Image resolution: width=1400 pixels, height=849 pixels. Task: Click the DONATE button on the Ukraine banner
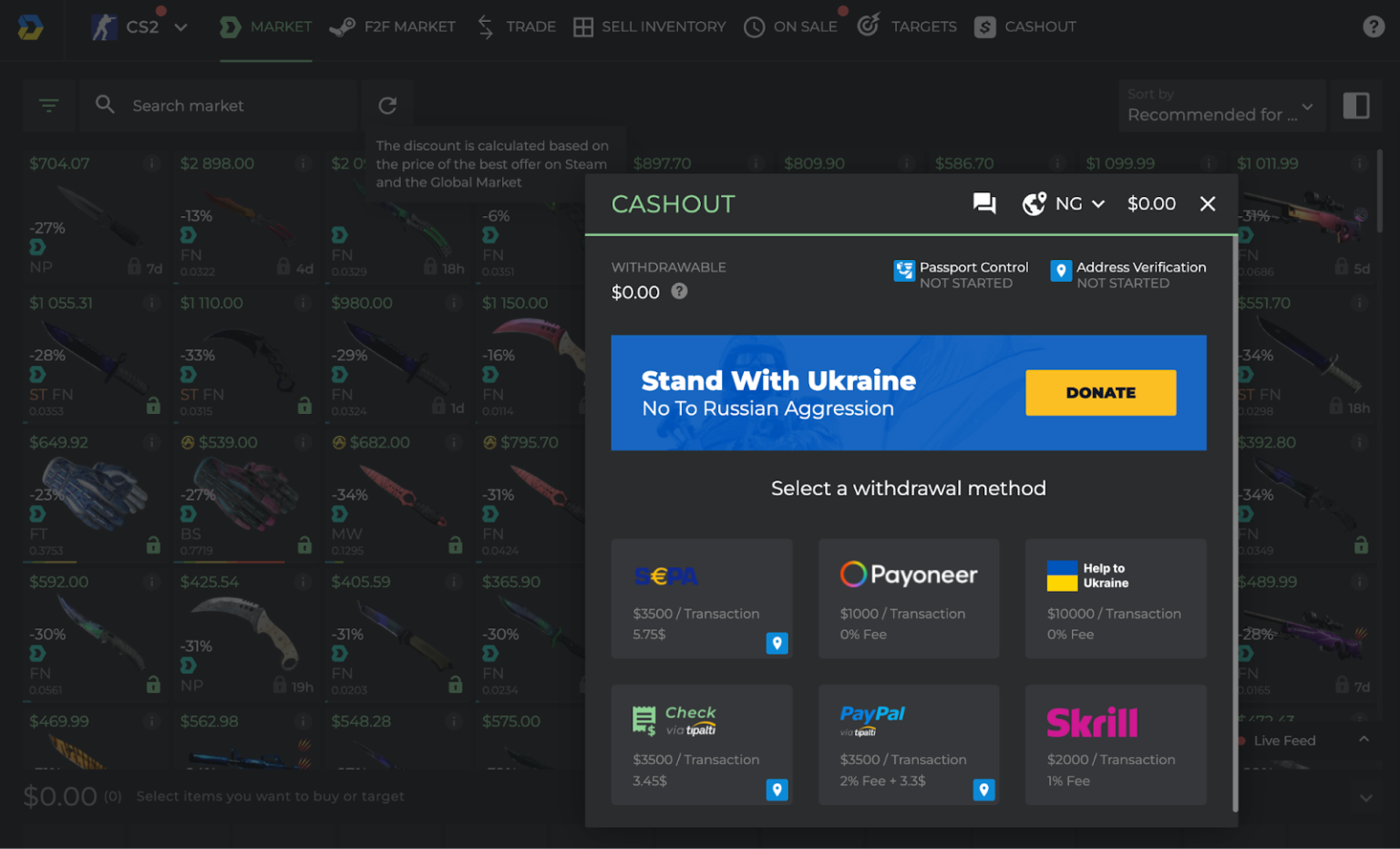(x=1100, y=392)
